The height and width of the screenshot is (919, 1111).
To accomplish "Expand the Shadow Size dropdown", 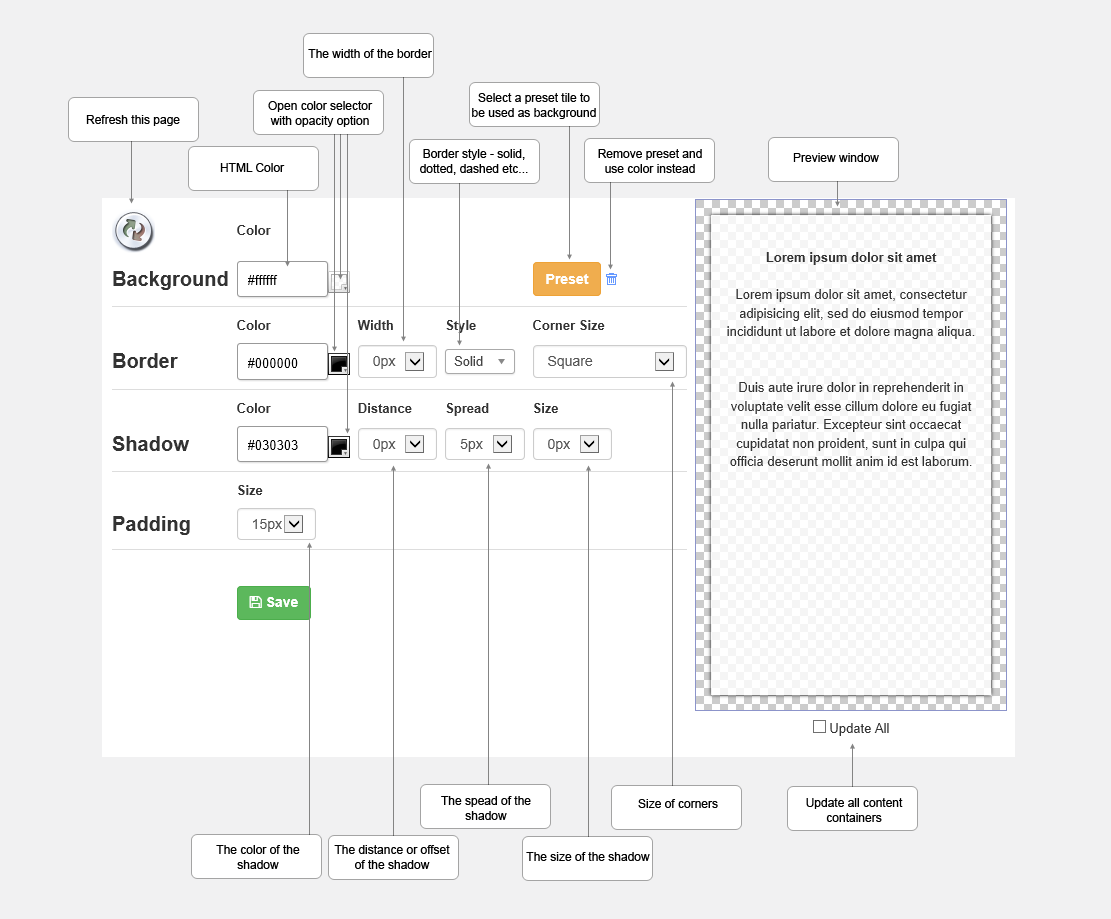I will coord(572,444).
